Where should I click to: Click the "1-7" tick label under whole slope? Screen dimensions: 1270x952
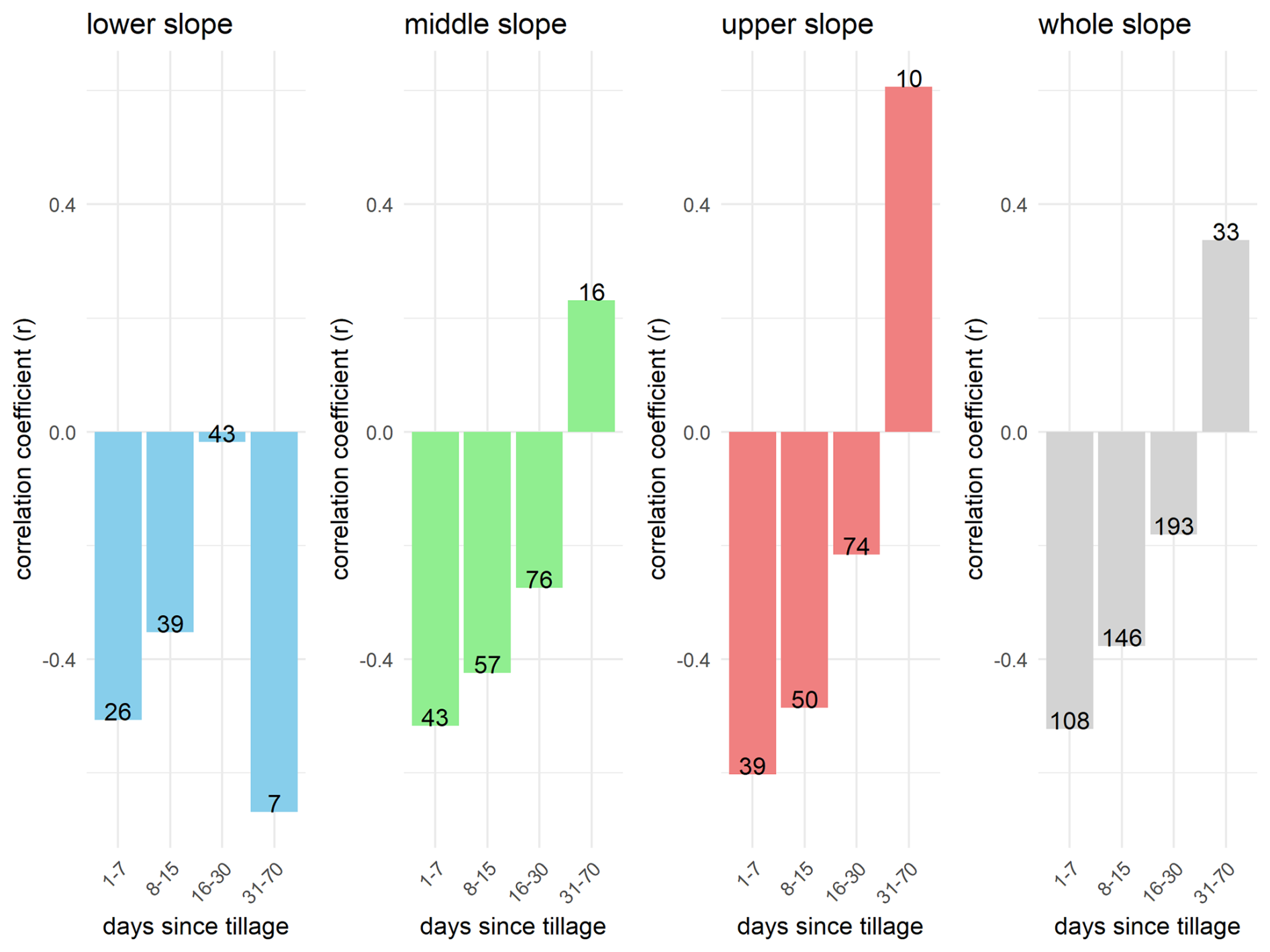(x=1064, y=874)
